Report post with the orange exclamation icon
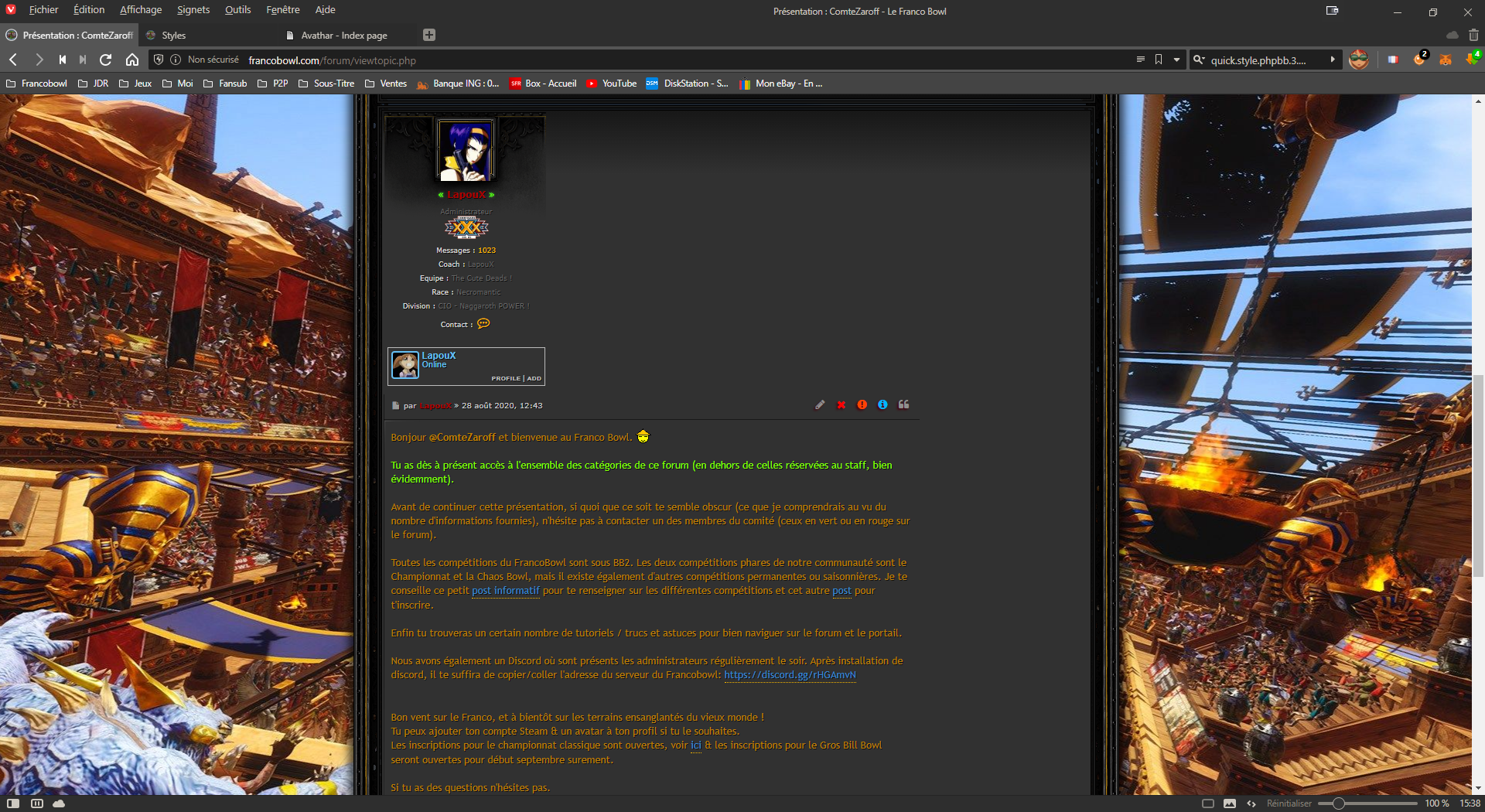This screenshot has width=1485, height=812. (x=862, y=405)
